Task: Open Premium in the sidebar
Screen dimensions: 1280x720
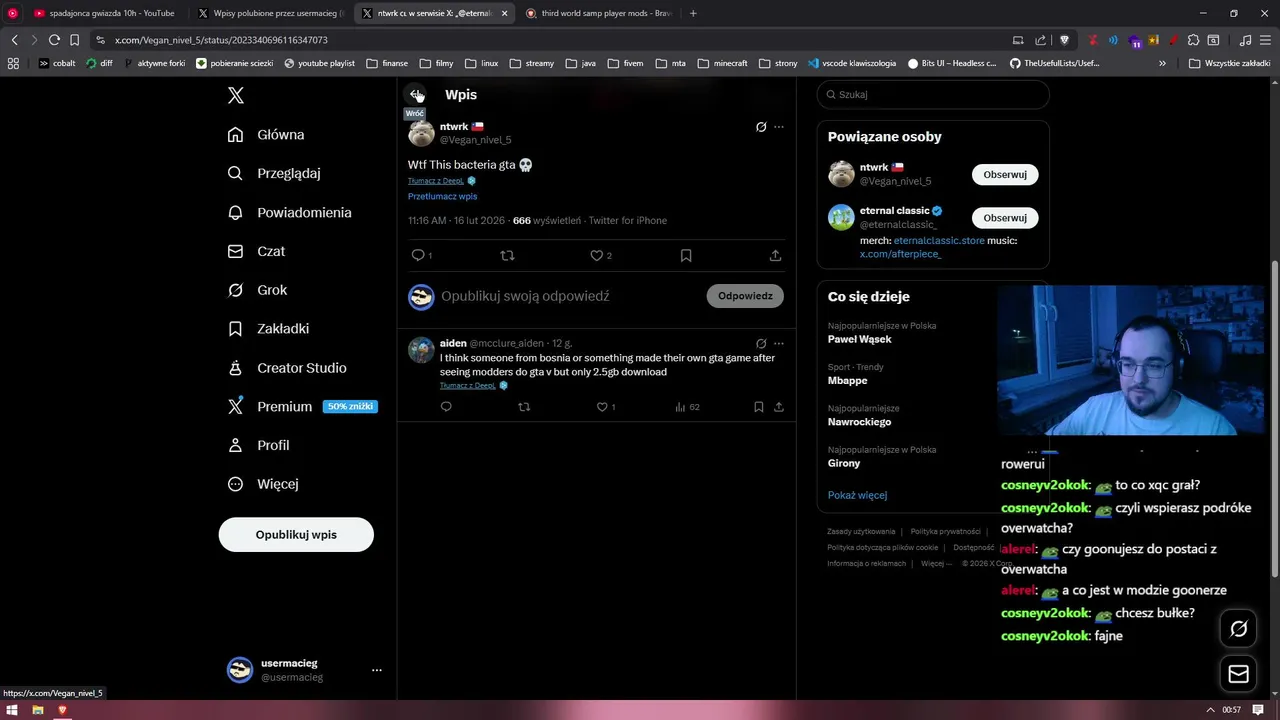Action: click(x=302, y=406)
